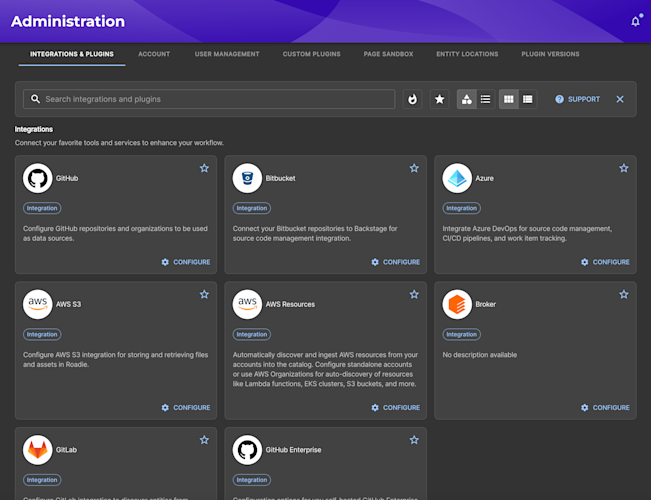Click the "Broker" card title
The width and height of the screenshot is (651, 500).
(485, 304)
